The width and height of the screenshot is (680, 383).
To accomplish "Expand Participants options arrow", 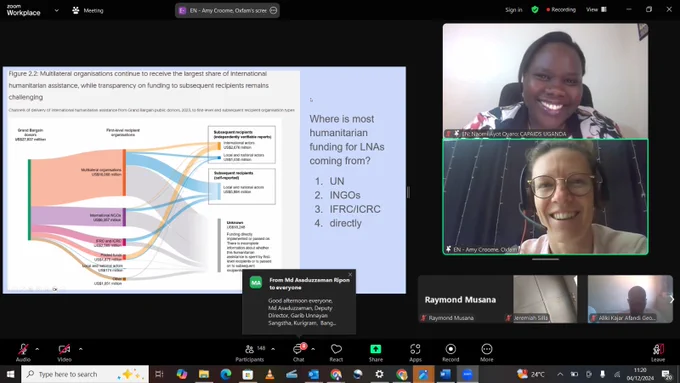I will point(273,349).
